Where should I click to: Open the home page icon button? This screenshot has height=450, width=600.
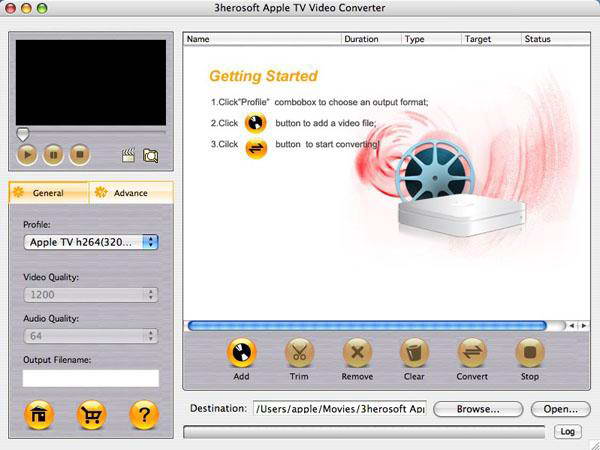(39, 415)
